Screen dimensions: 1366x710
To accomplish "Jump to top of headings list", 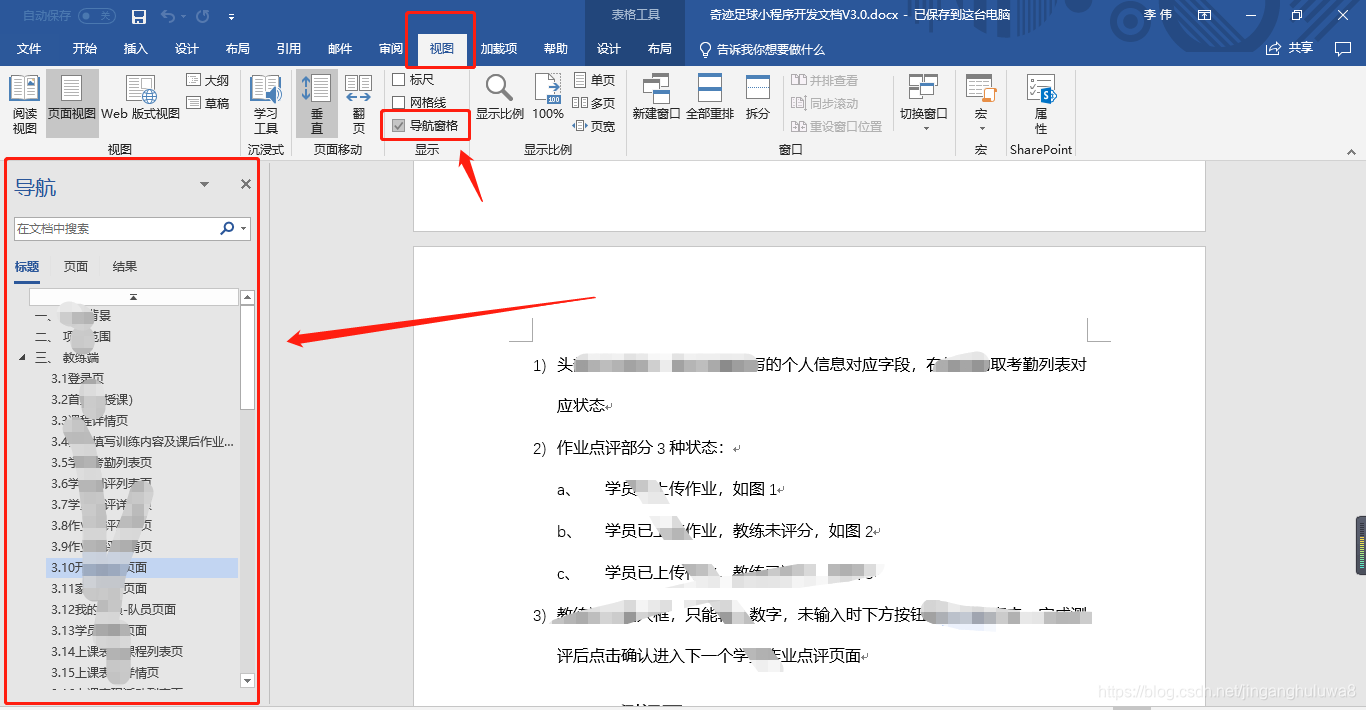I will (x=134, y=297).
